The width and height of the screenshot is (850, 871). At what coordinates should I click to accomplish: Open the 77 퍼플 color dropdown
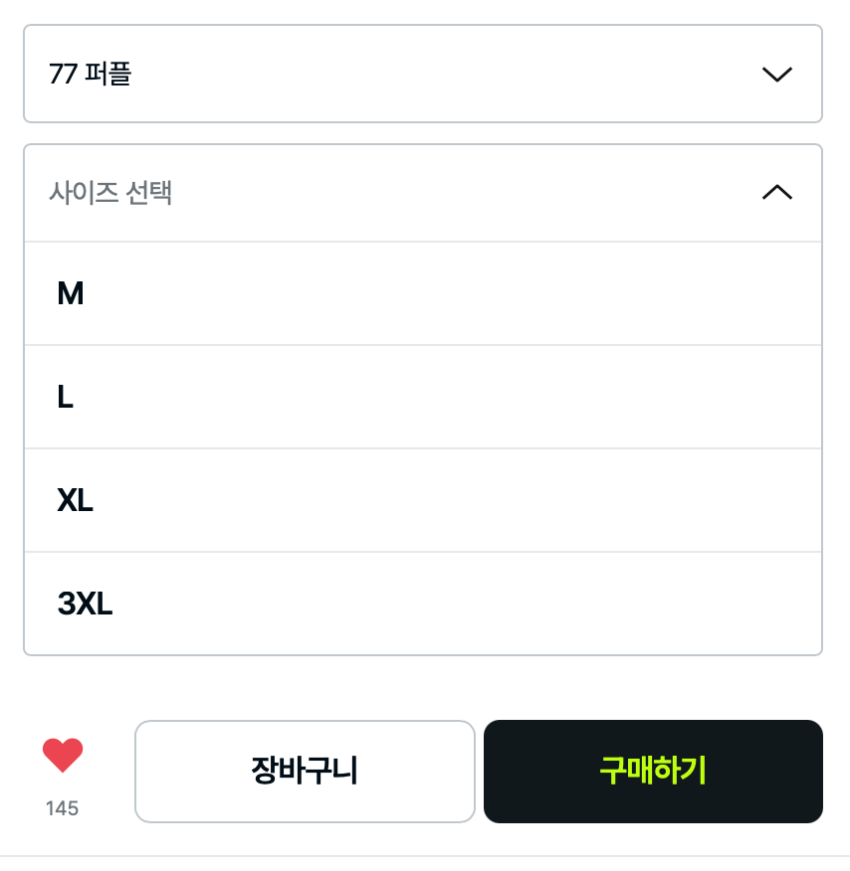click(x=422, y=74)
